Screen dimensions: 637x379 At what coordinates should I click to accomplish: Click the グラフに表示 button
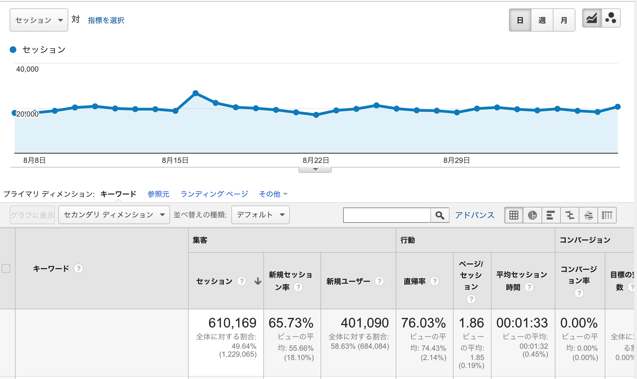click(x=32, y=215)
